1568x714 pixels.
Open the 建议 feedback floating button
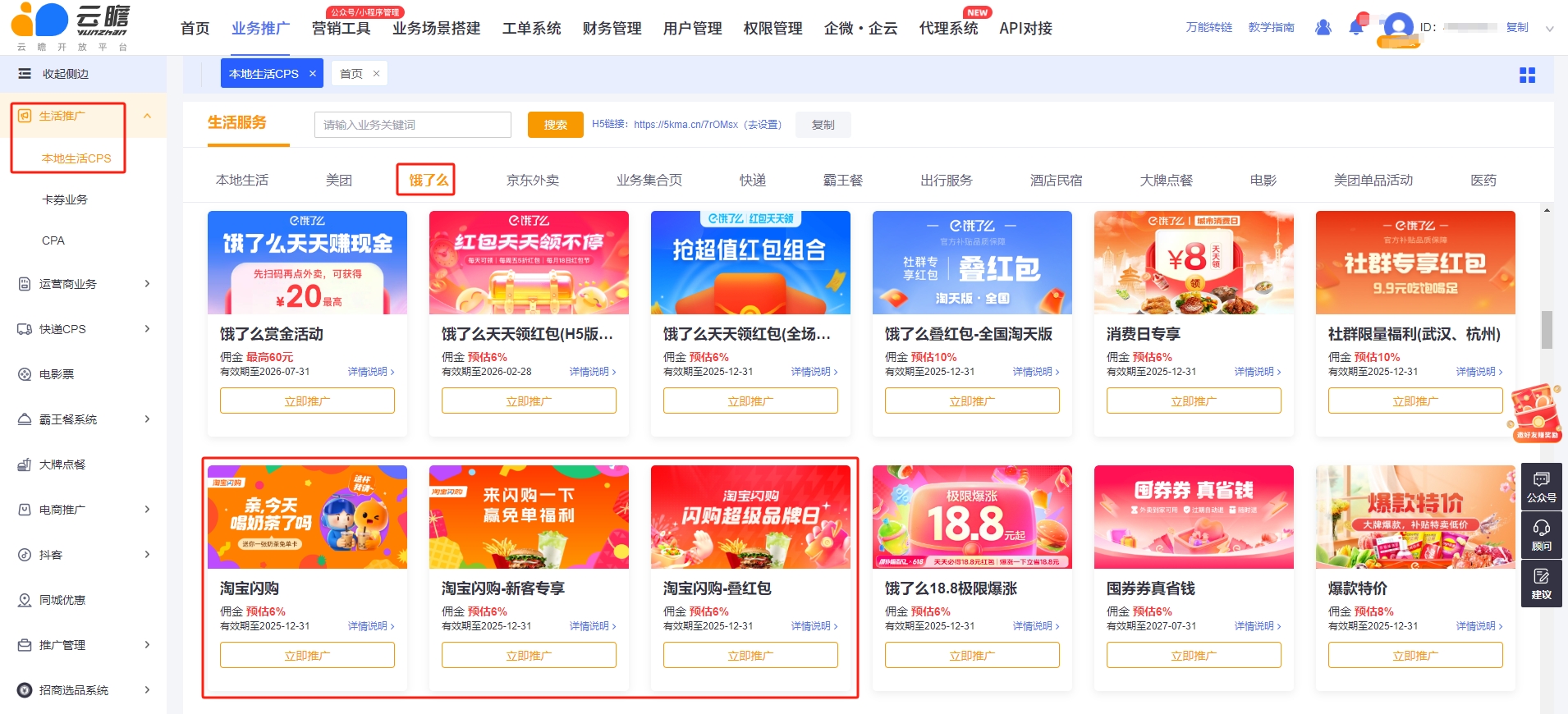click(1541, 584)
